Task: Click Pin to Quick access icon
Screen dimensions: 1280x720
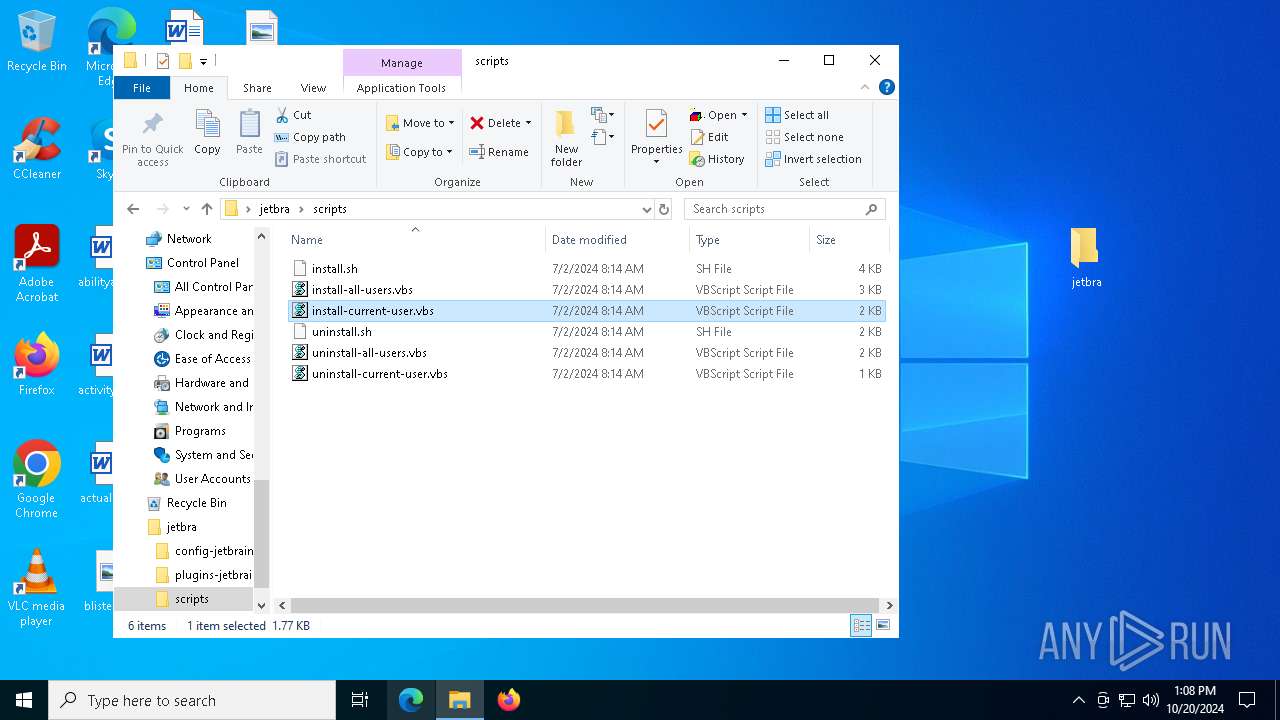Action: click(152, 138)
